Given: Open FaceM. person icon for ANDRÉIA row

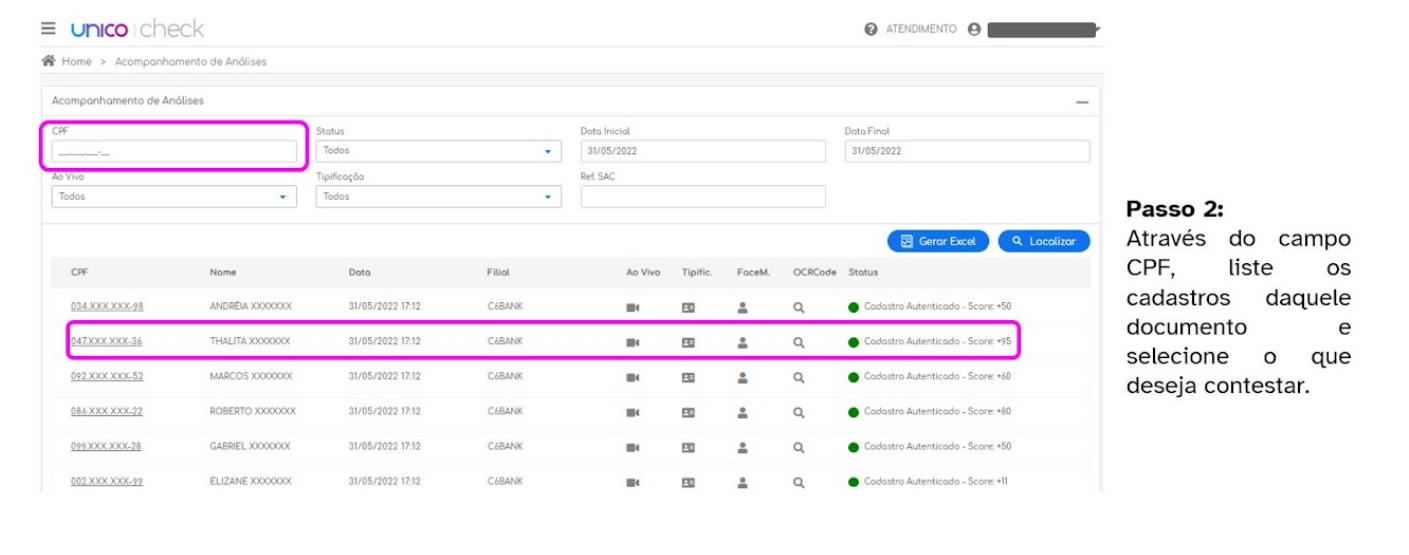Looking at the screenshot, I should click(743, 308).
